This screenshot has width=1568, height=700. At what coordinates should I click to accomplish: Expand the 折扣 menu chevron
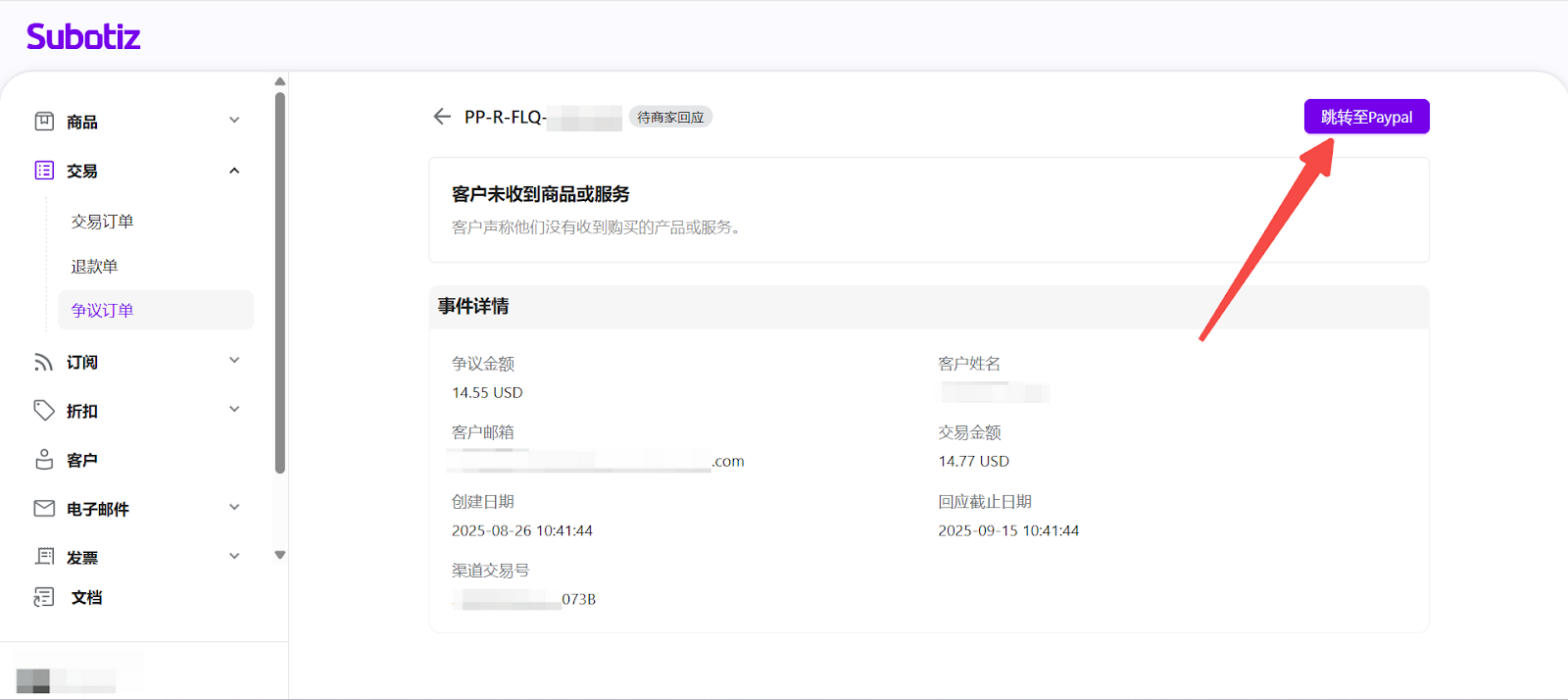point(234,410)
